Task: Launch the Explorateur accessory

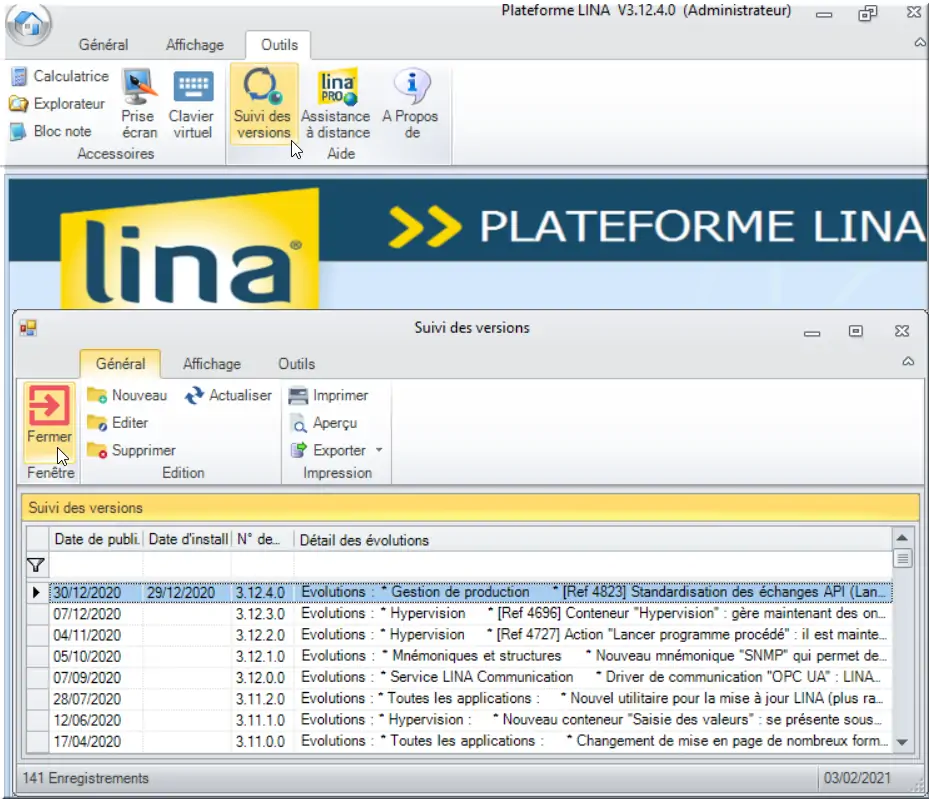Action: pyautogui.click(x=57, y=104)
